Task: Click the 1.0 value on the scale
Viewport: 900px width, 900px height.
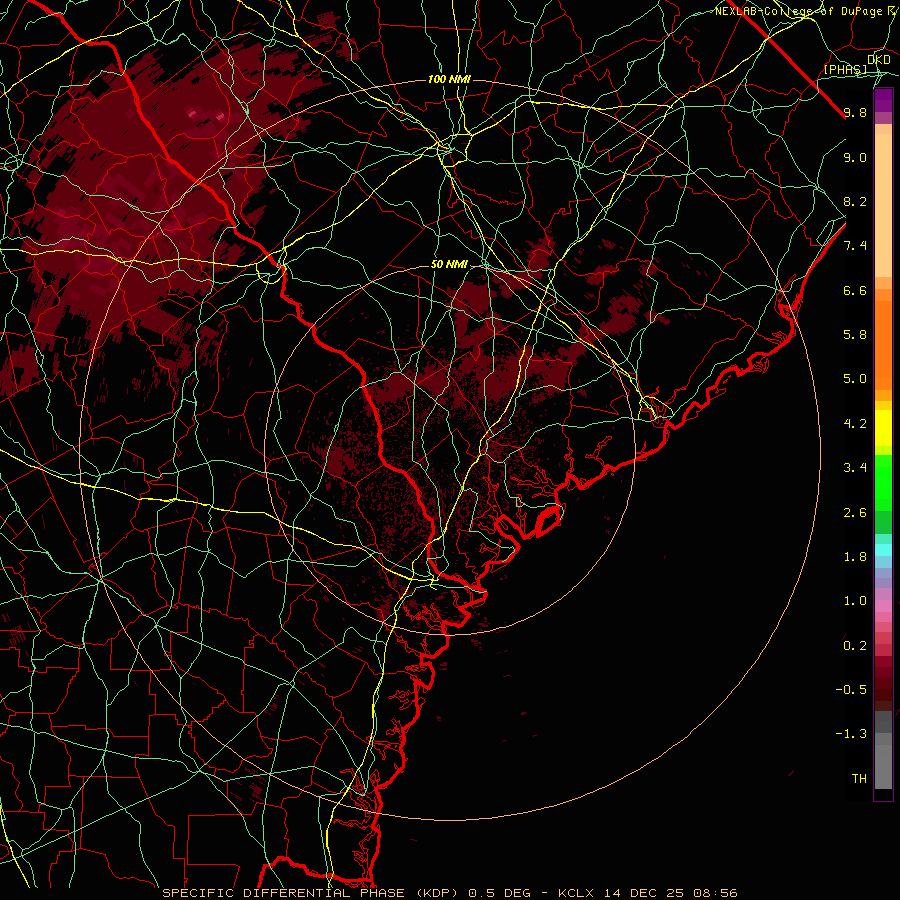Action: pyautogui.click(x=855, y=601)
